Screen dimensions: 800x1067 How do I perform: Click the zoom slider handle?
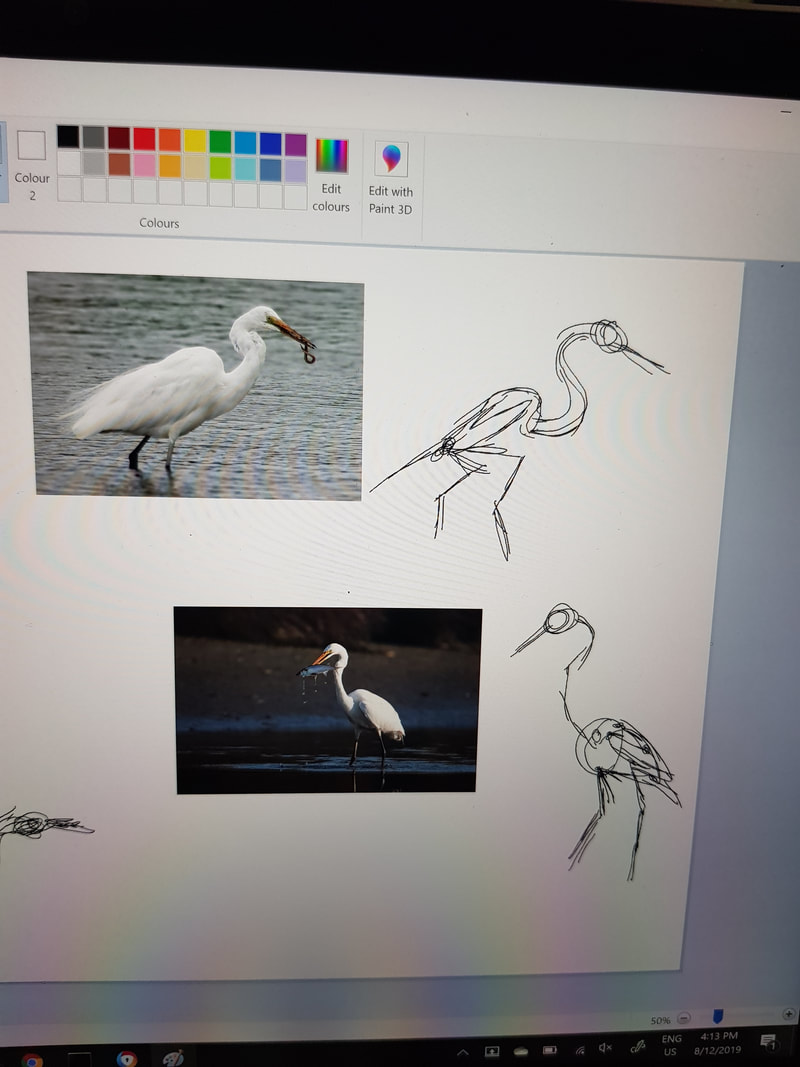(x=717, y=1016)
